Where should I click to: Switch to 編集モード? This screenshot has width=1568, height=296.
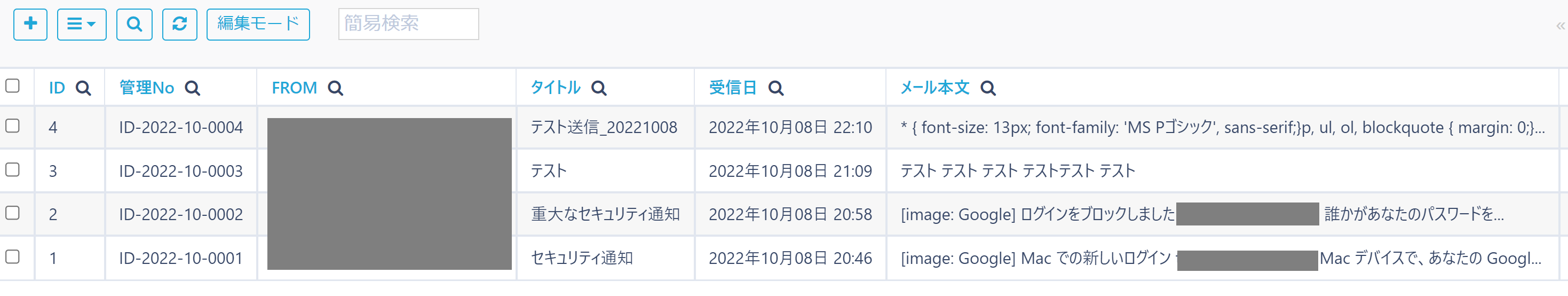[x=258, y=25]
